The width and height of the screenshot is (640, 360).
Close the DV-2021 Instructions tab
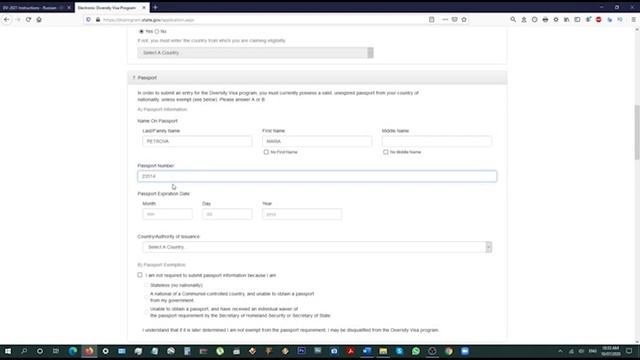[x=69, y=8]
